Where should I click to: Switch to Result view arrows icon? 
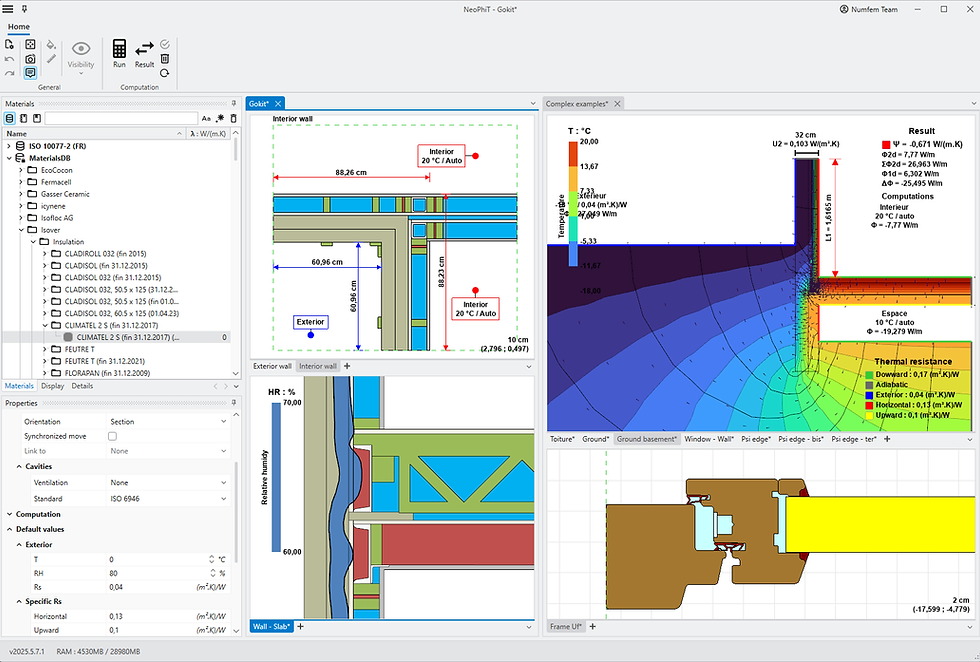tap(144, 54)
